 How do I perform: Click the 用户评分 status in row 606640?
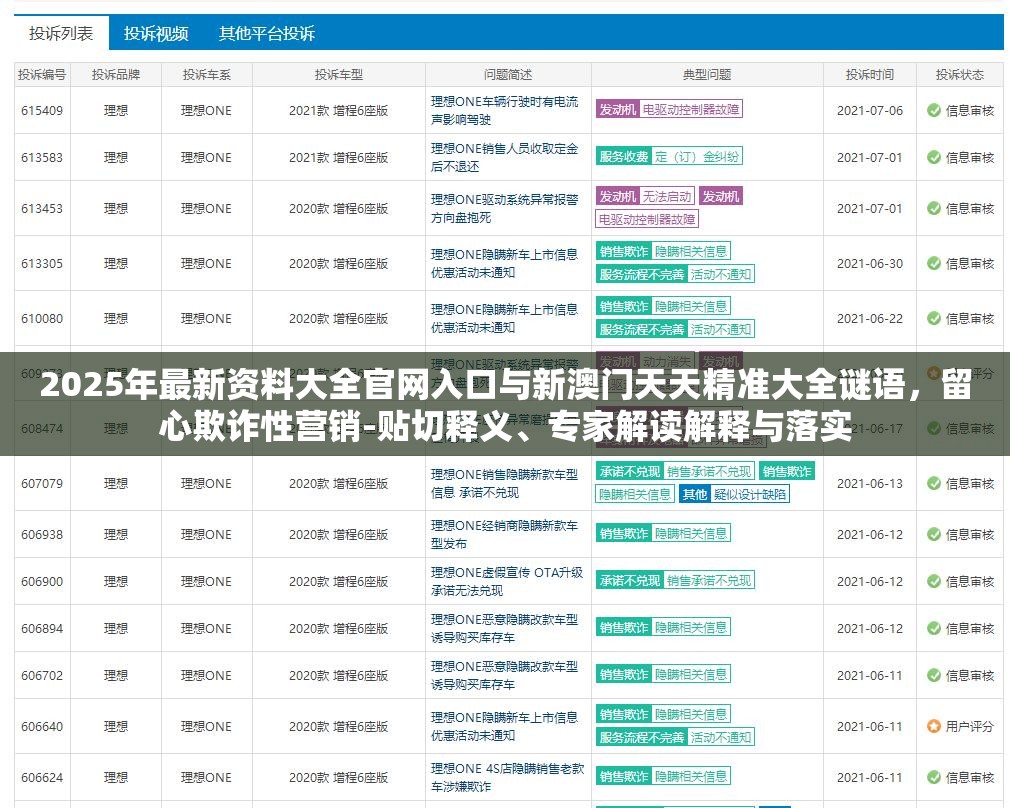point(969,726)
